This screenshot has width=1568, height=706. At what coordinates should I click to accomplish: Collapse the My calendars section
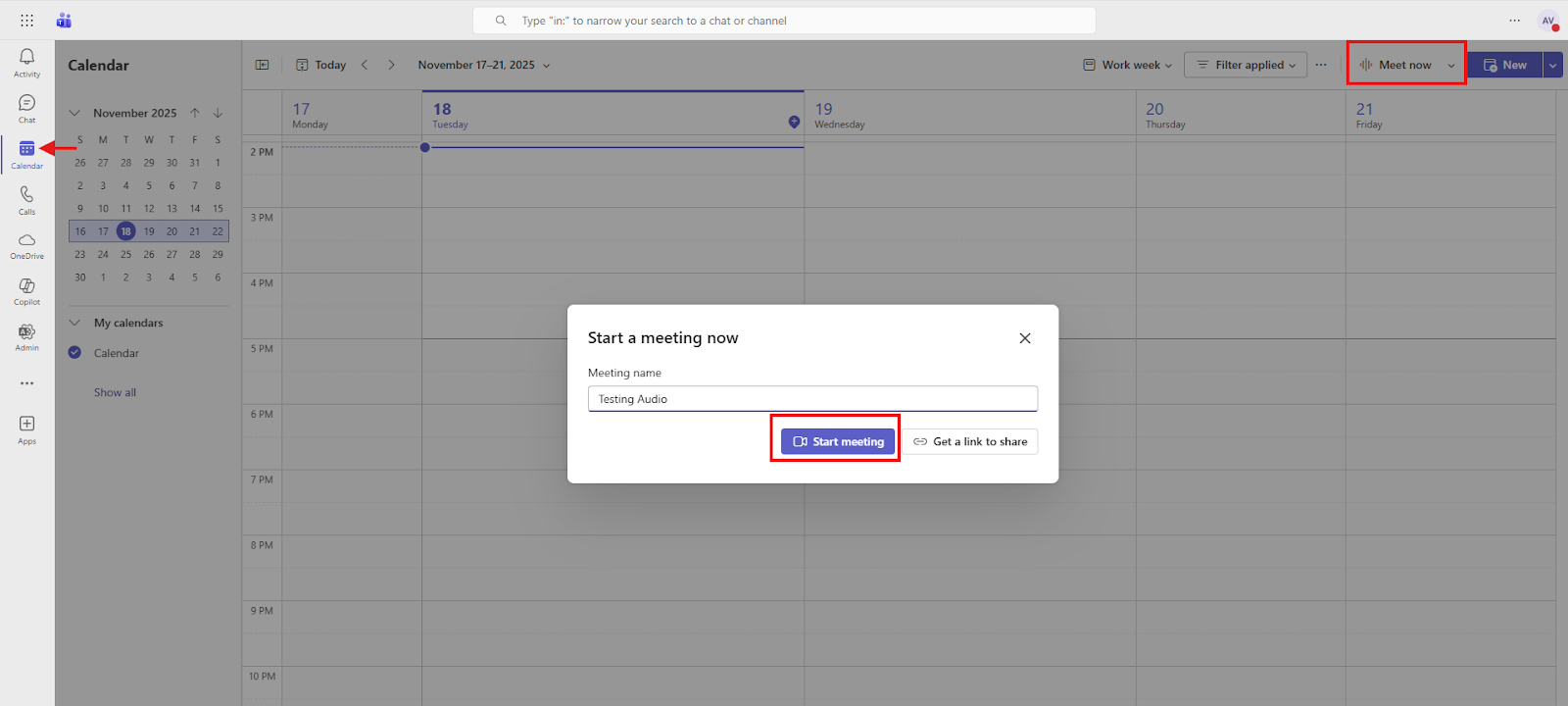pyautogui.click(x=74, y=323)
